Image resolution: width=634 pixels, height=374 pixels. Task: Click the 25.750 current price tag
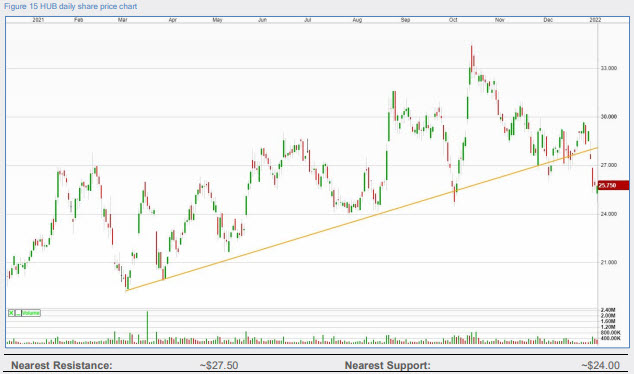point(613,185)
